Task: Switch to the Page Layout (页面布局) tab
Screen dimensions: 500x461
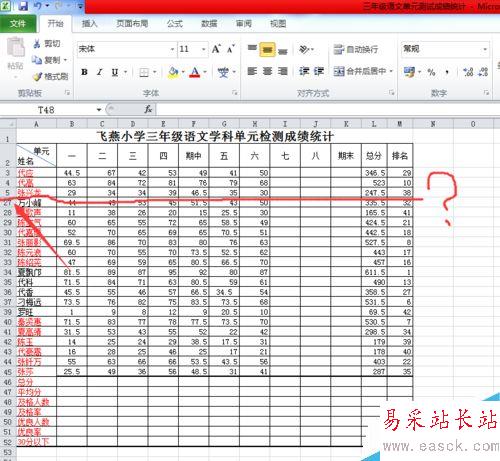Action: [x=132, y=23]
